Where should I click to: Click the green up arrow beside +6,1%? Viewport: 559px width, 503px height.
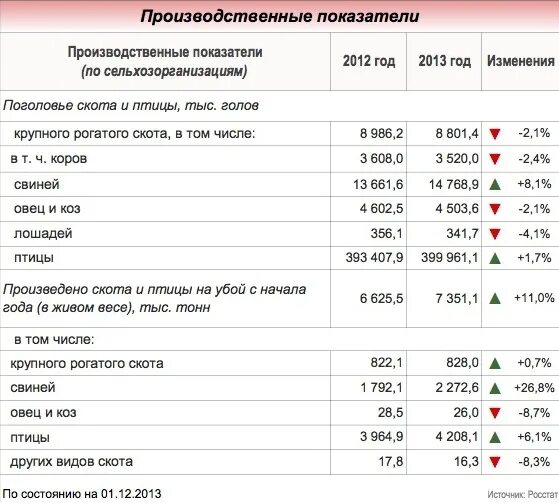(x=495, y=437)
